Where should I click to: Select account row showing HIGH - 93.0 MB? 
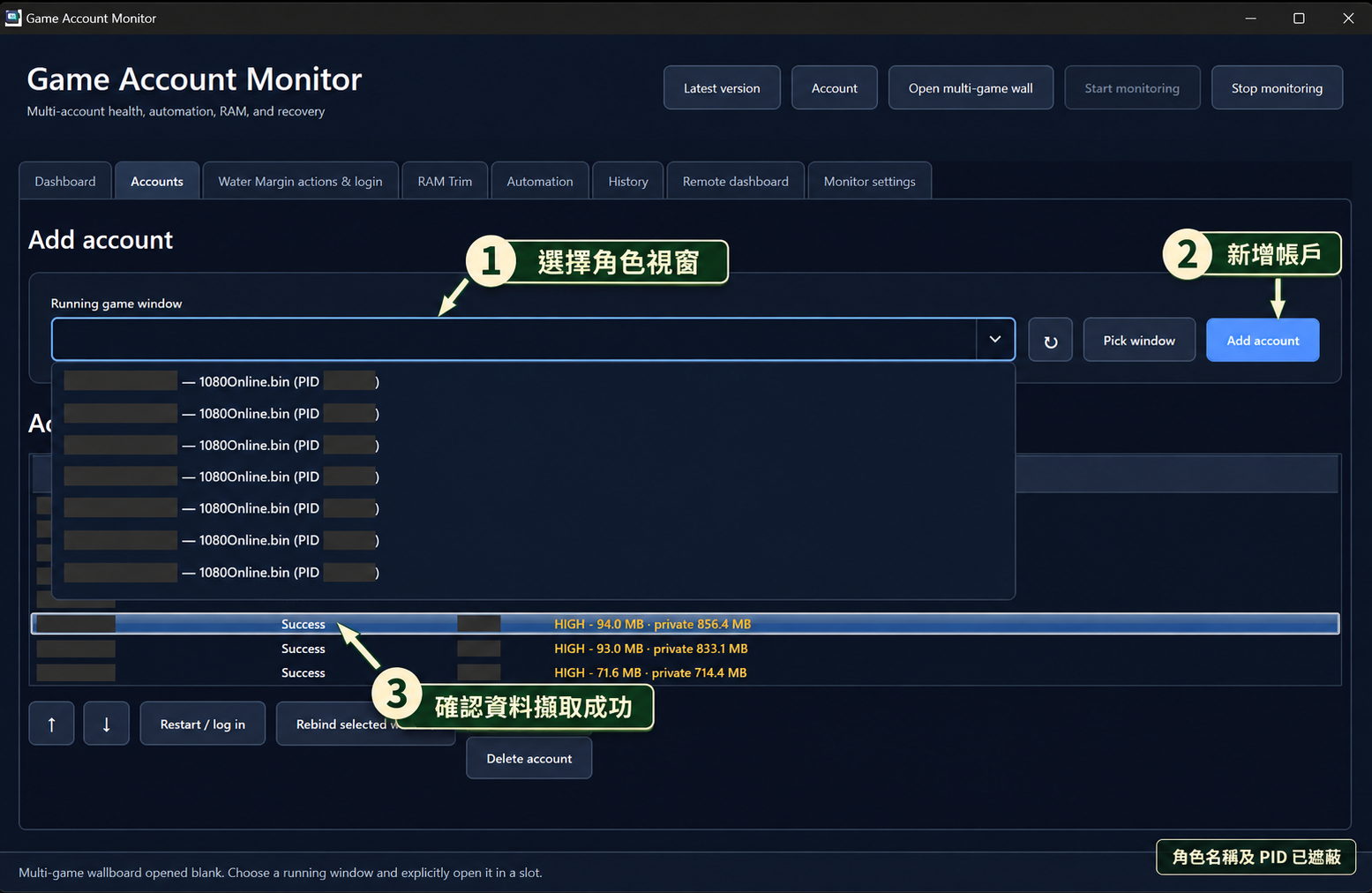tap(686, 649)
